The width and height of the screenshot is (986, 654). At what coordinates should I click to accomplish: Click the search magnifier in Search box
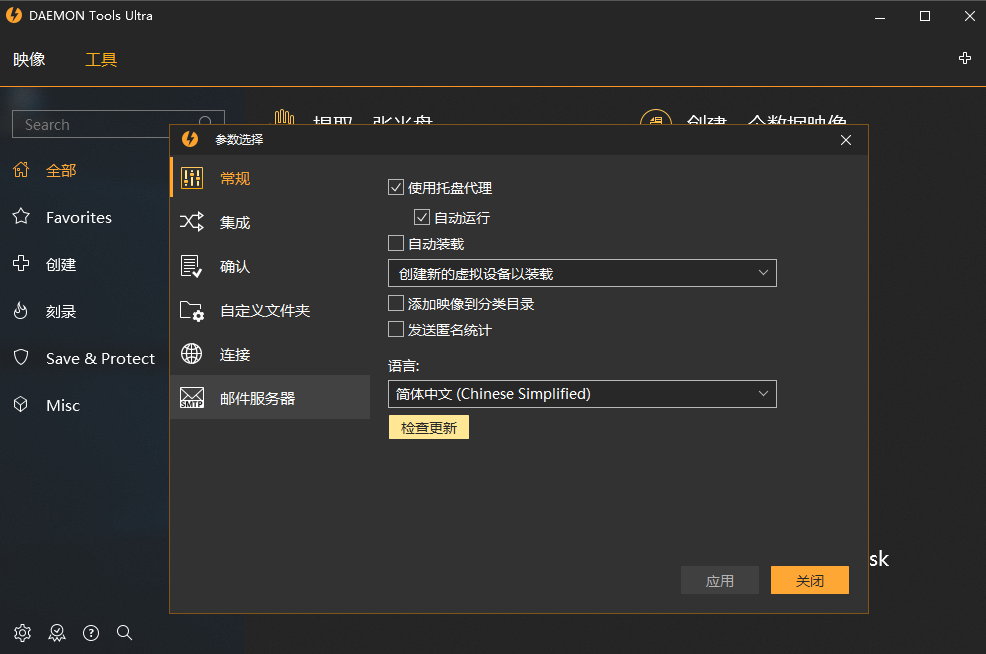pyautogui.click(x=205, y=121)
